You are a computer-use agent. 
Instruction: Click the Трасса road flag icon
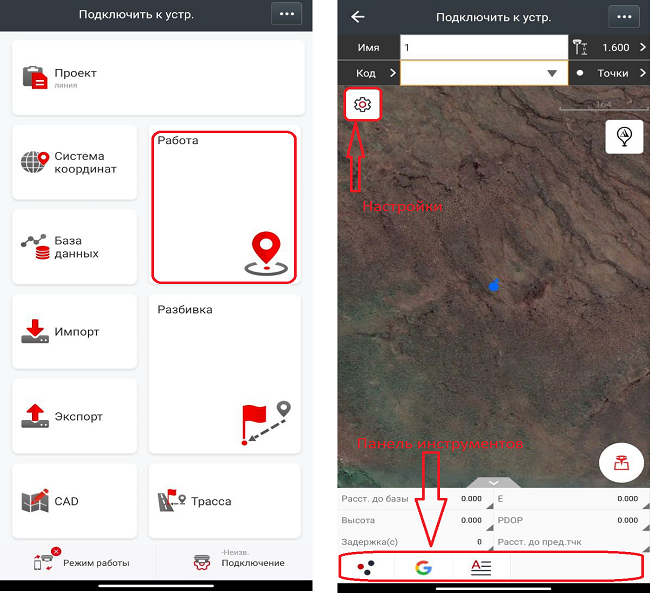171,500
